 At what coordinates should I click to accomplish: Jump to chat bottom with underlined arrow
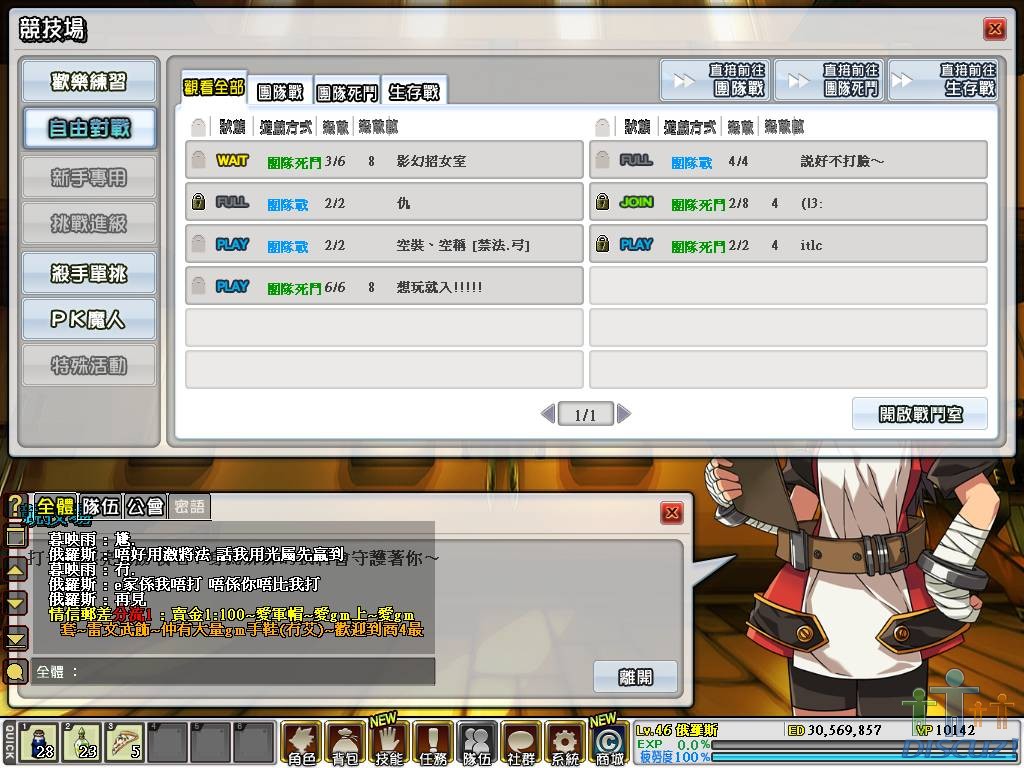click(16, 638)
